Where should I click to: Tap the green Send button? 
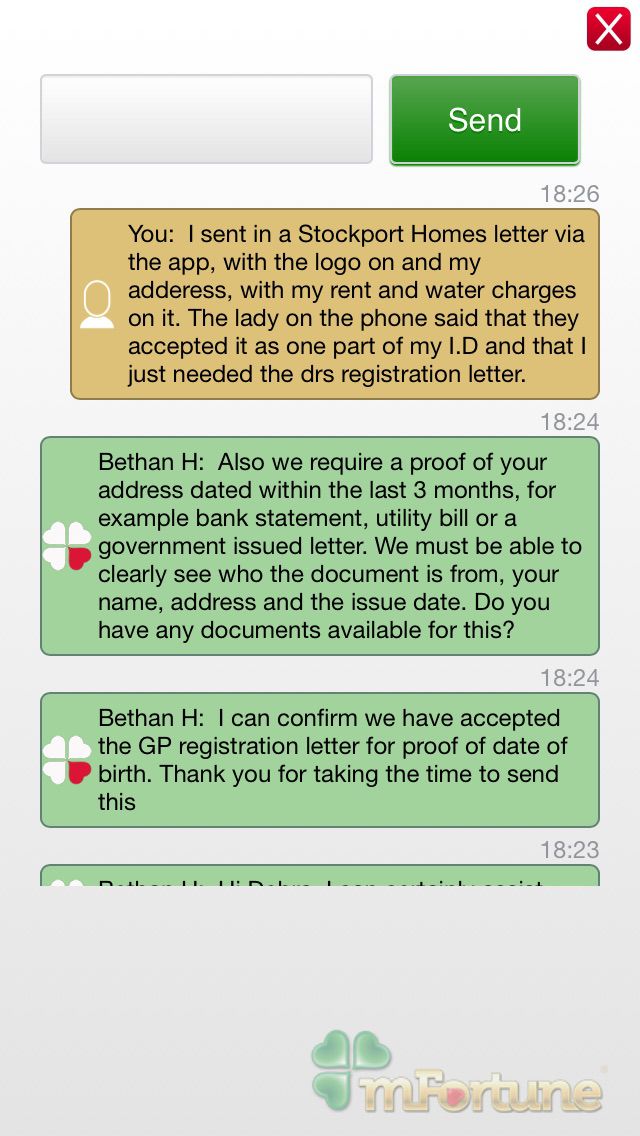(x=485, y=120)
